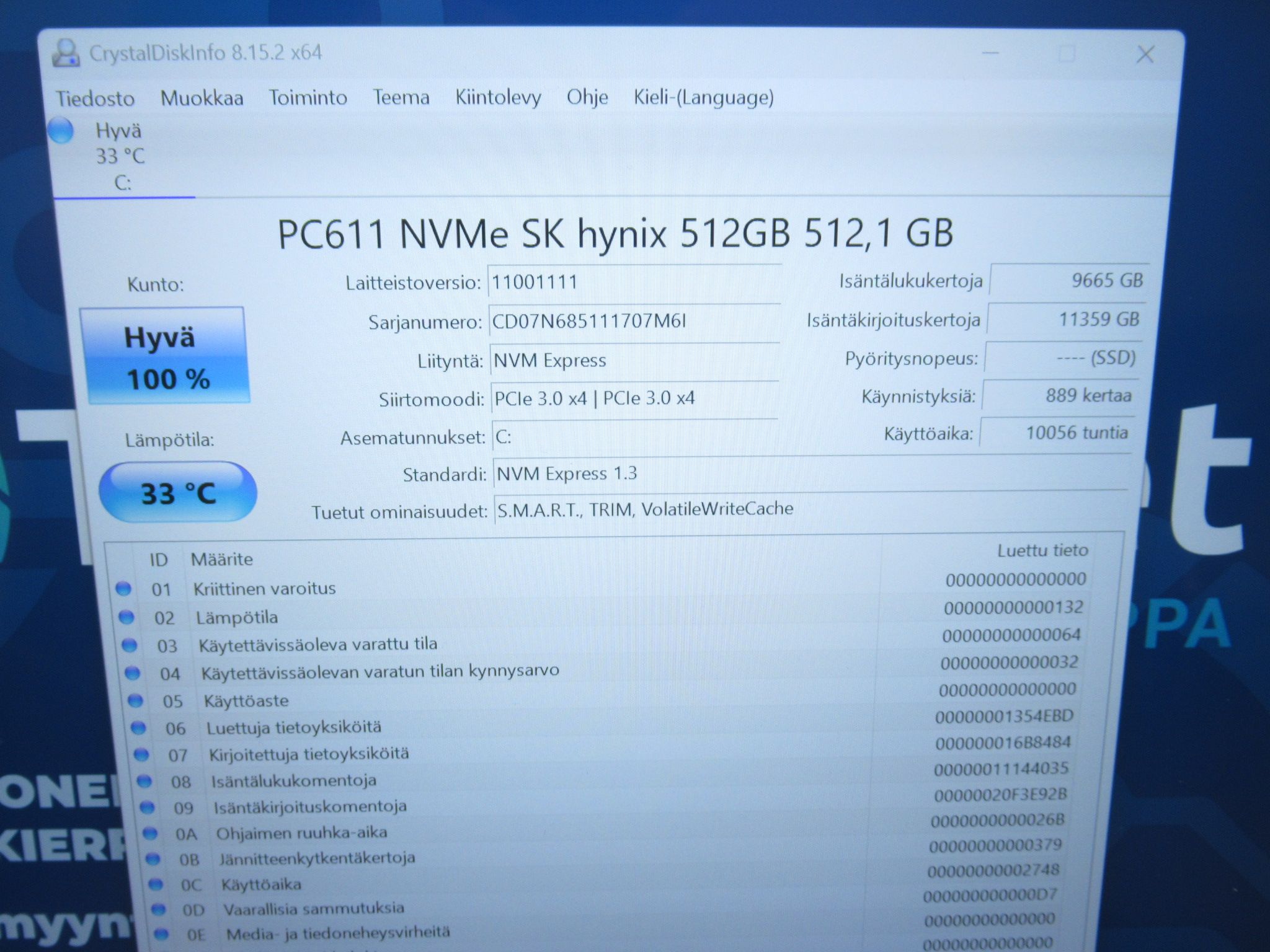Click the CrystalDiskInfo app icon in the title bar
Screen dimensions: 1270x952
pyautogui.click(x=65, y=53)
